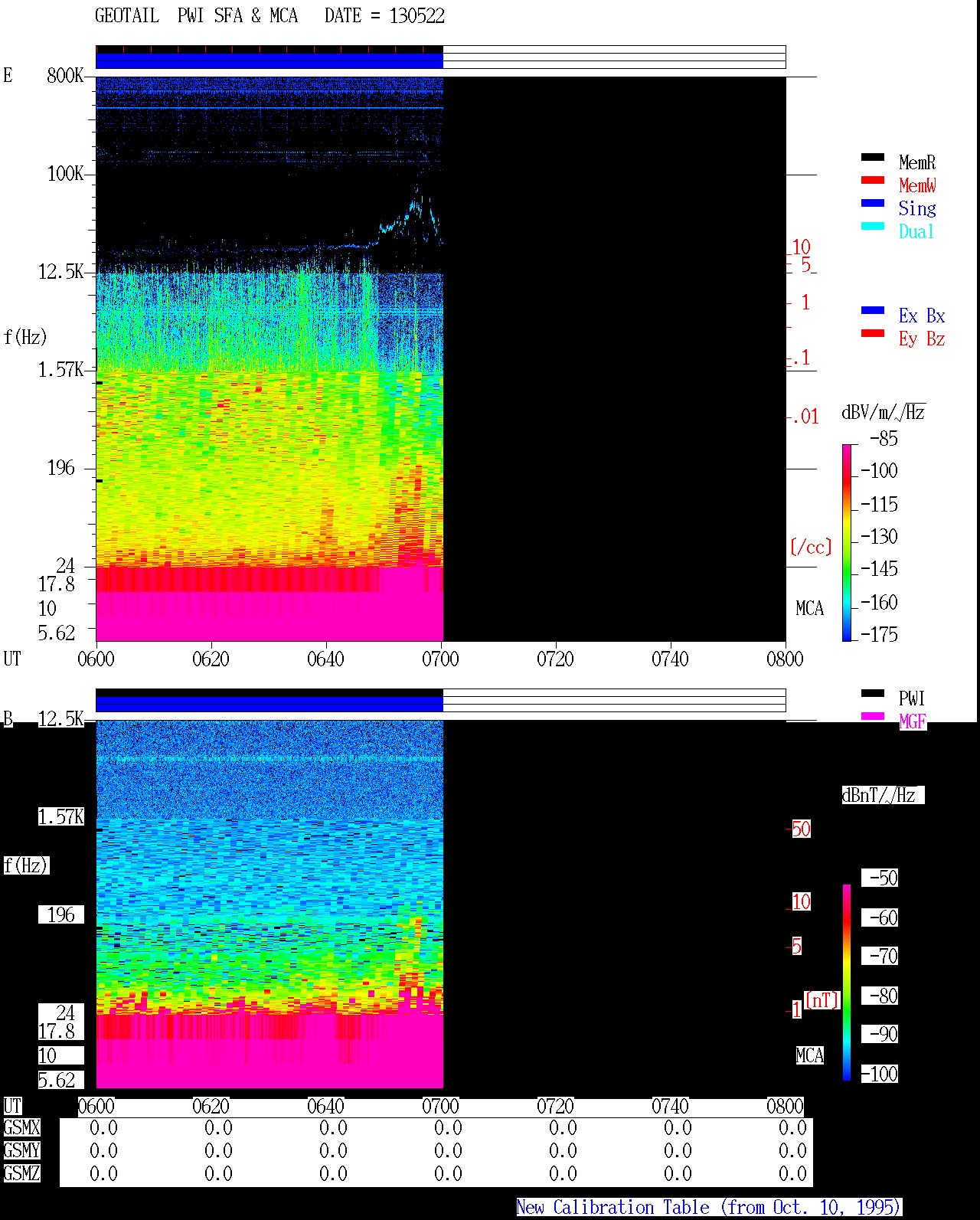Click the red Ey Bz legend swatch

tap(872, 333)
